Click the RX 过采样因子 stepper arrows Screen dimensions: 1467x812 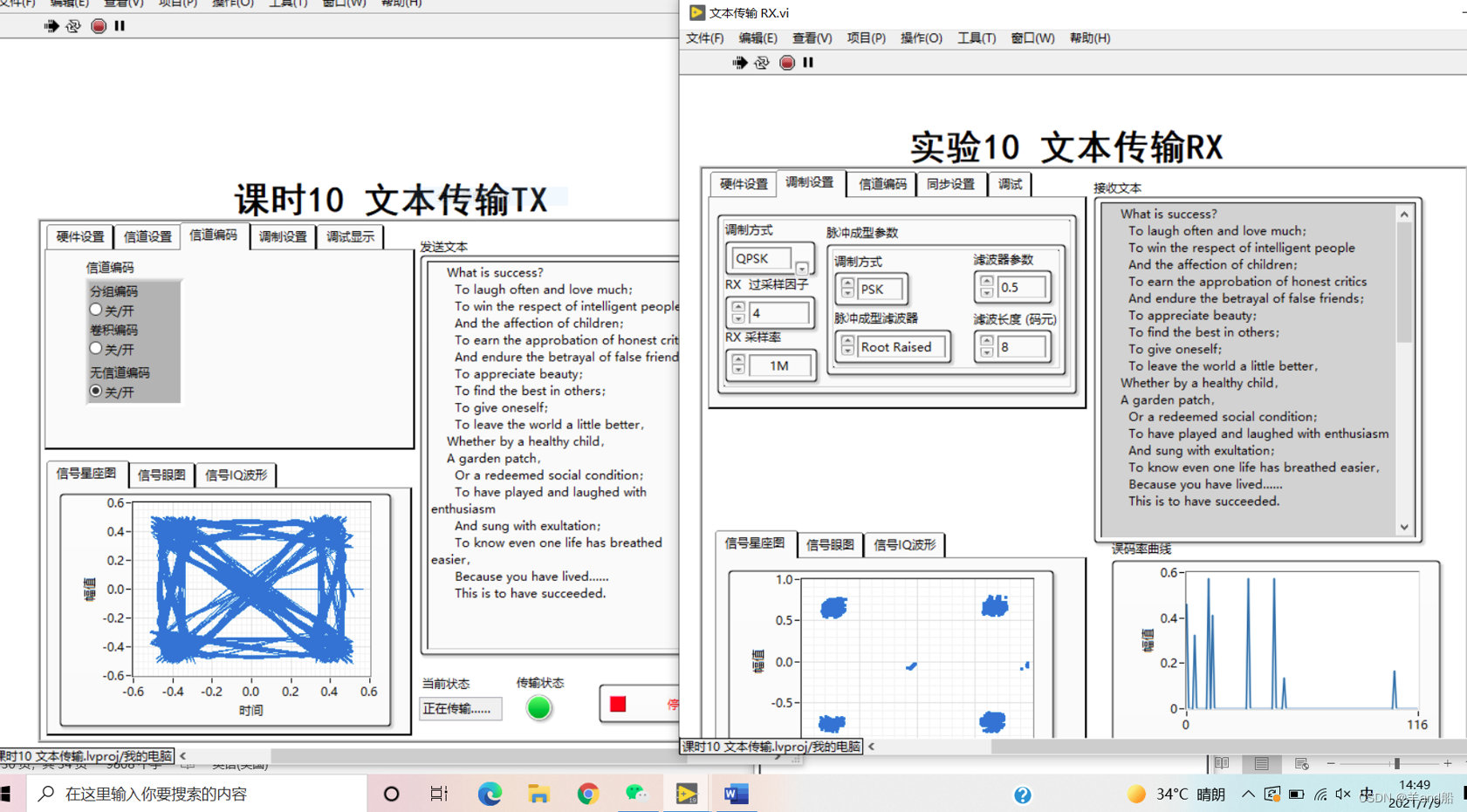click(738, 312)
